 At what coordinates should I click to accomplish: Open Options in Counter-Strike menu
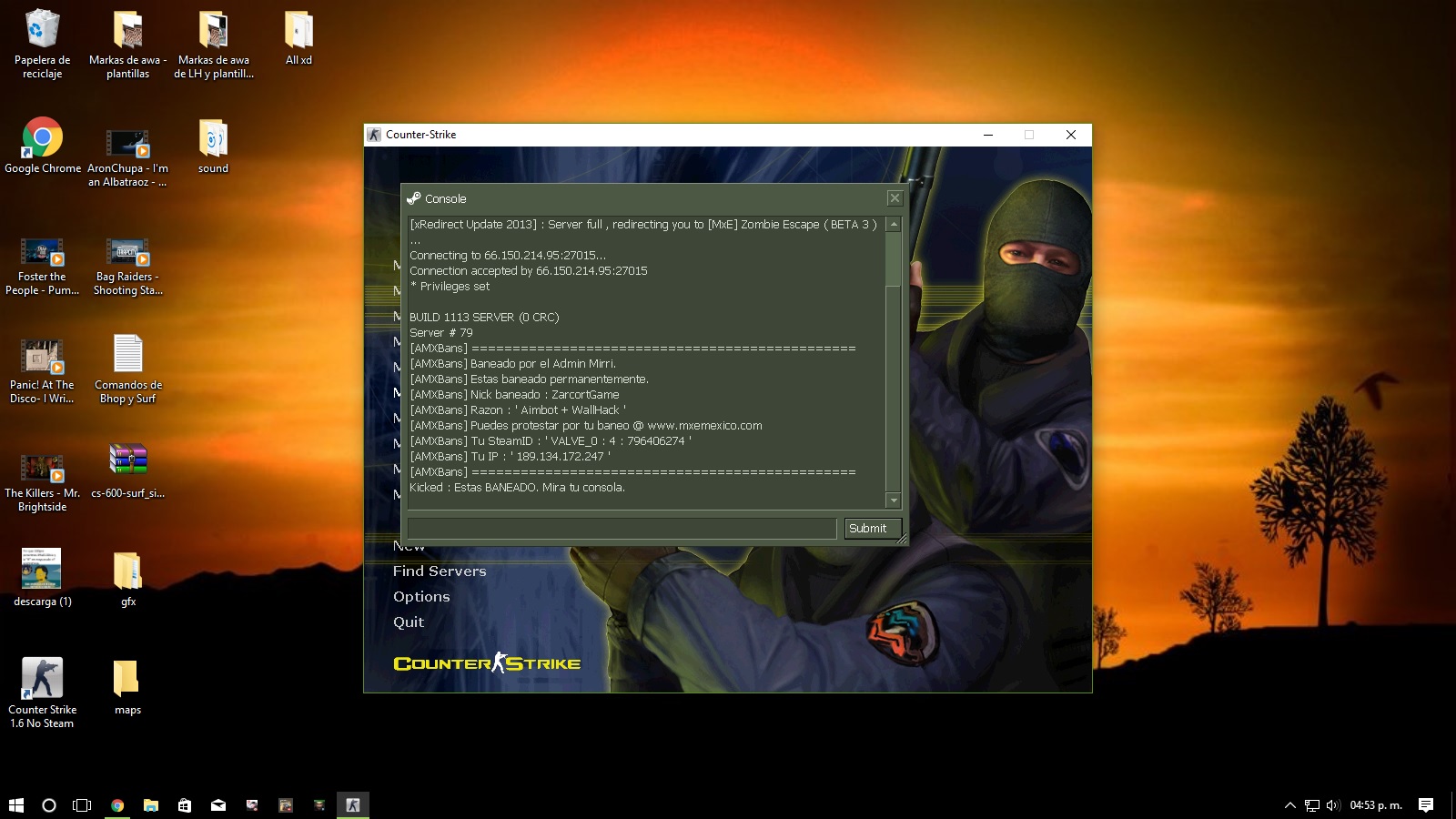[x=421, y=596]
